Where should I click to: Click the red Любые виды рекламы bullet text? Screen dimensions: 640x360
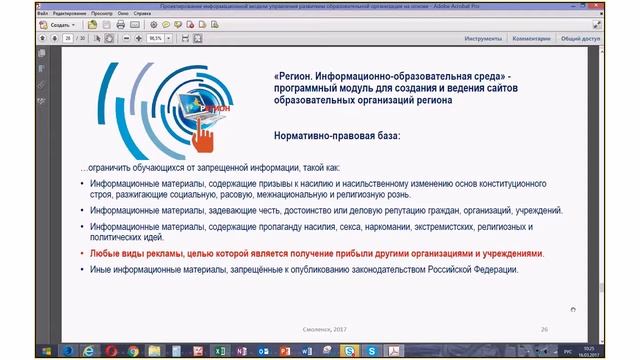coord(317,253)
